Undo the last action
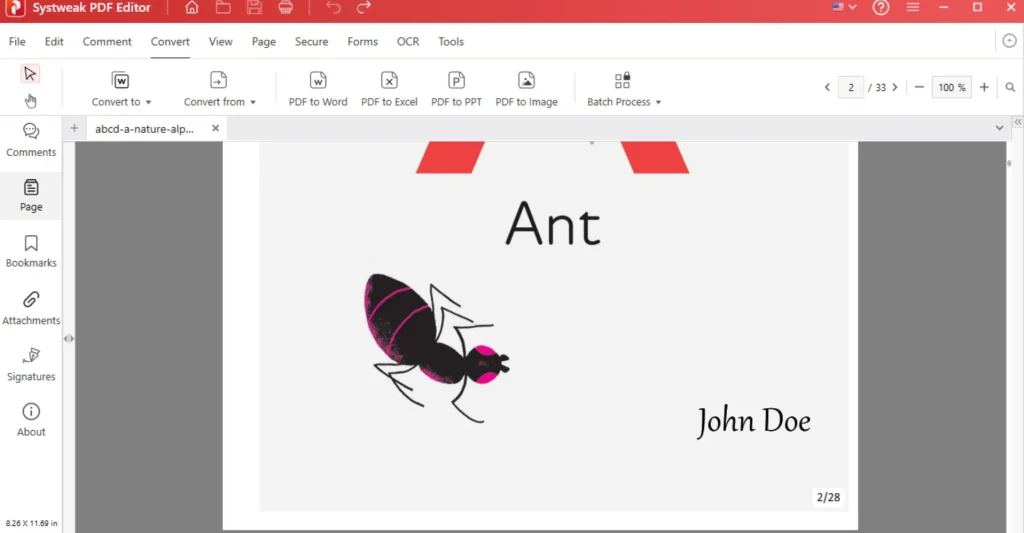This screenshot has width=1024, height=533. pos(333,8)
